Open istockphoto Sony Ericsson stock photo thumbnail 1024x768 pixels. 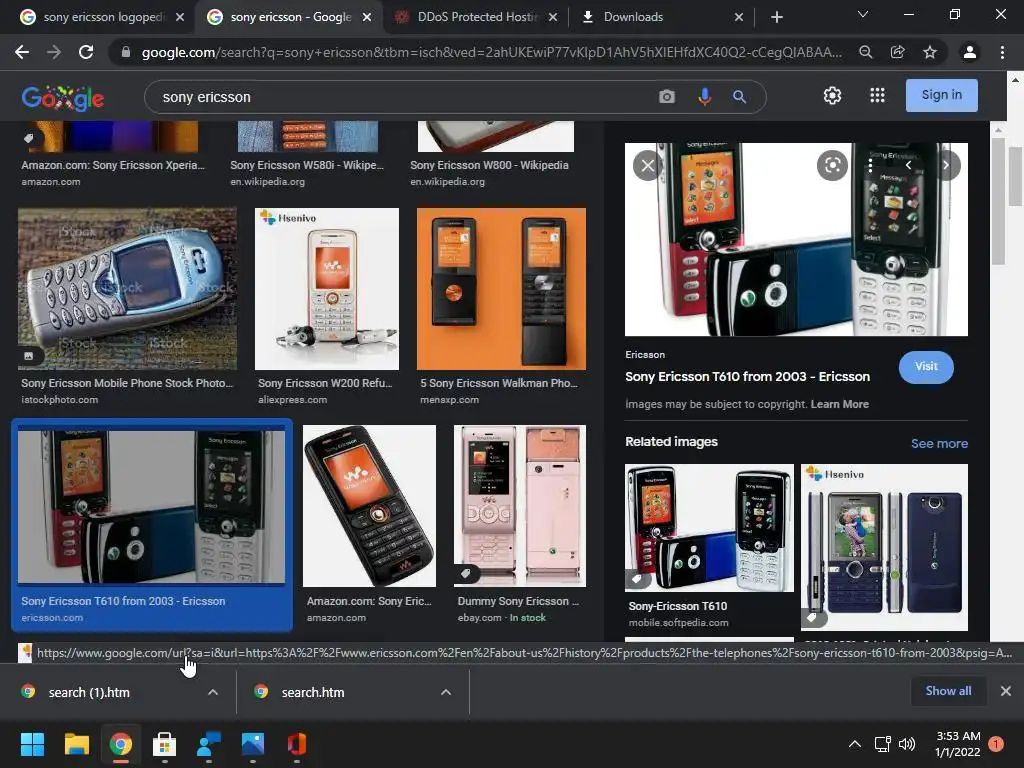click(127, 289)
